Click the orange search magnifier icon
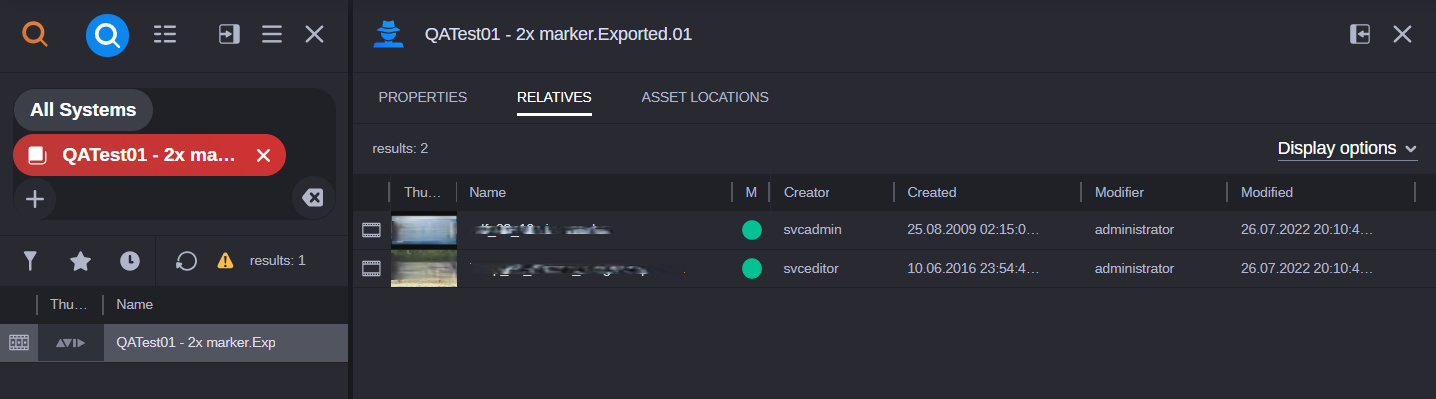The image size is (1436, 399). pos(35,35)
